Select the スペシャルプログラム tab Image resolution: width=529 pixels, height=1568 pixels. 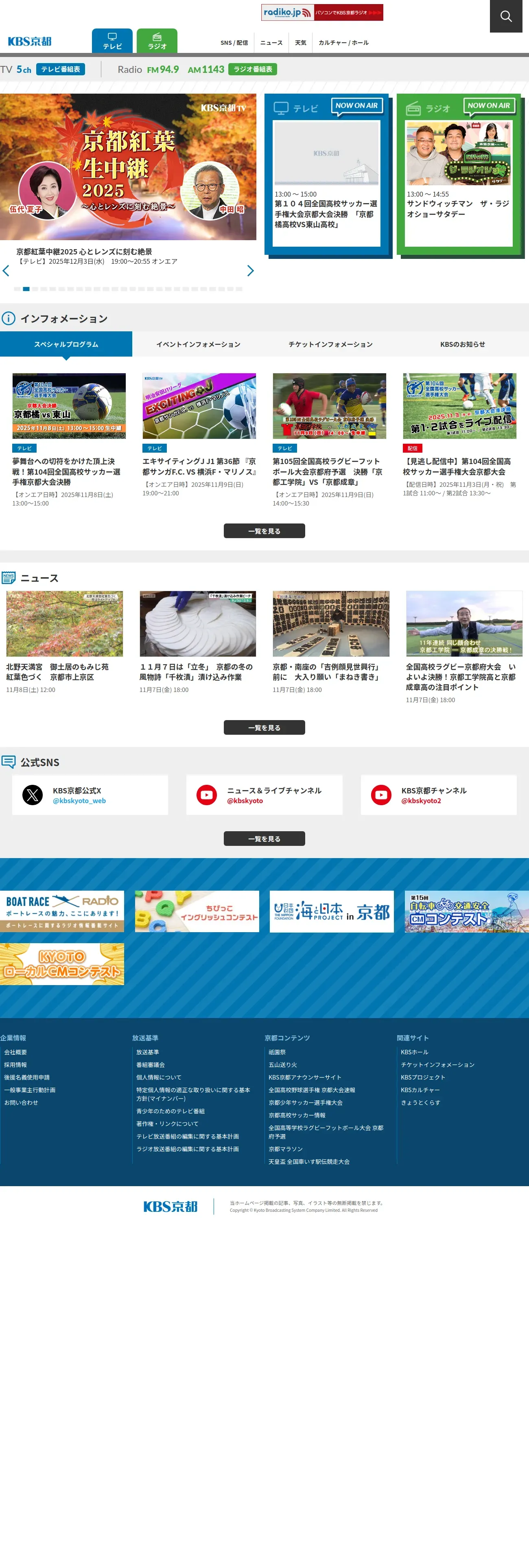[x=66, y=344]
